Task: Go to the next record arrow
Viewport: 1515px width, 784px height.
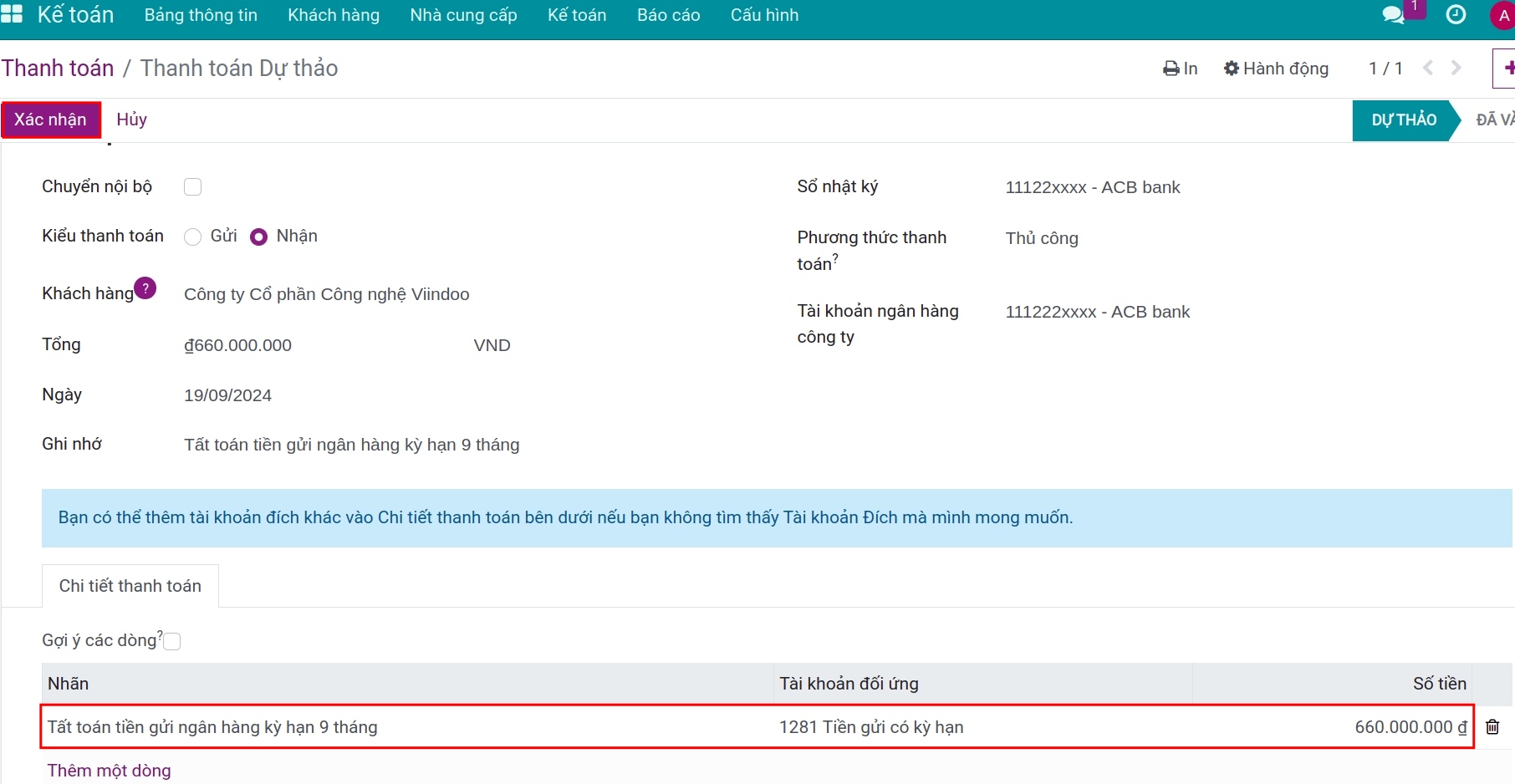Action: (1456, 69)
